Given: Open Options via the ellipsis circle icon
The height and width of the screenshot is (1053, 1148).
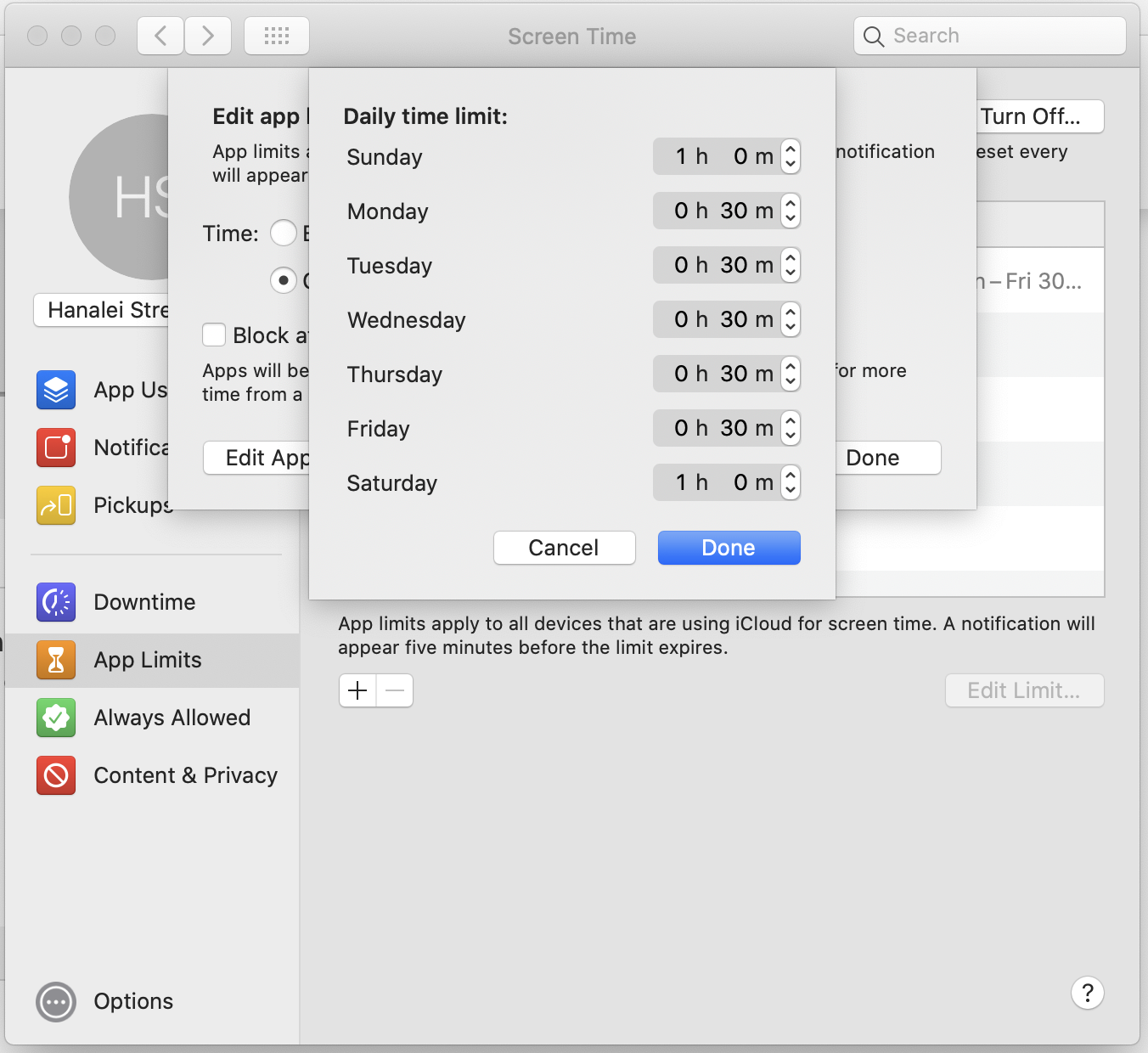Looking at the screenshot, I should click(x=56, y=1002).
